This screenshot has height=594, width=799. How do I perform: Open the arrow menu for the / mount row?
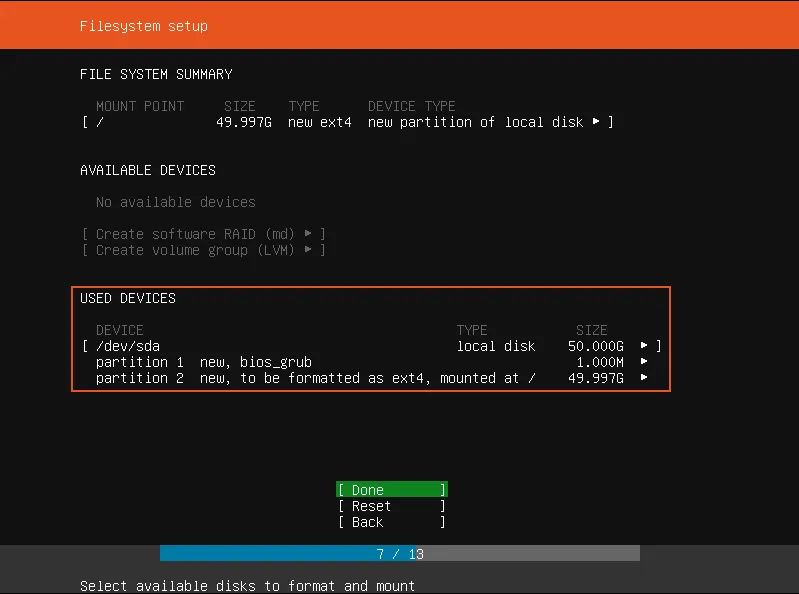click(596, 122)
